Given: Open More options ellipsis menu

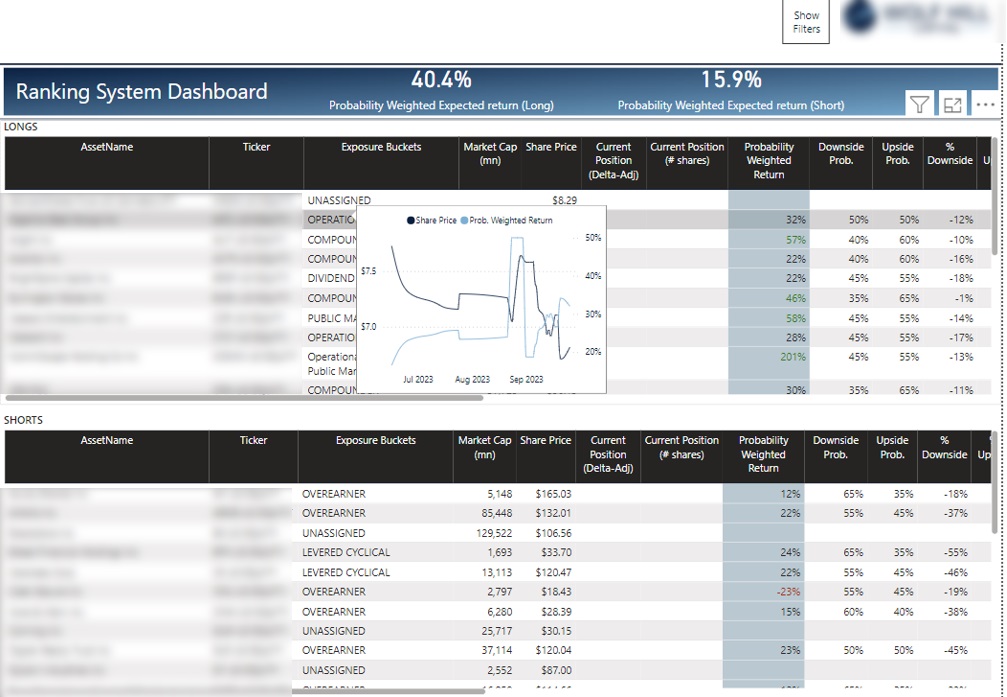Looking at the screenshot, I should pos(984,104).
